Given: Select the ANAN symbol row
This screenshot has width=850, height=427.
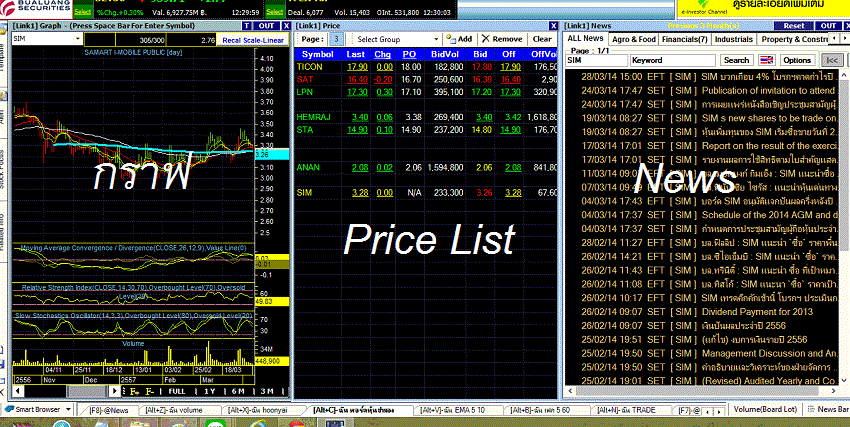Looking at the screenshot, I should tap(308, 167).
